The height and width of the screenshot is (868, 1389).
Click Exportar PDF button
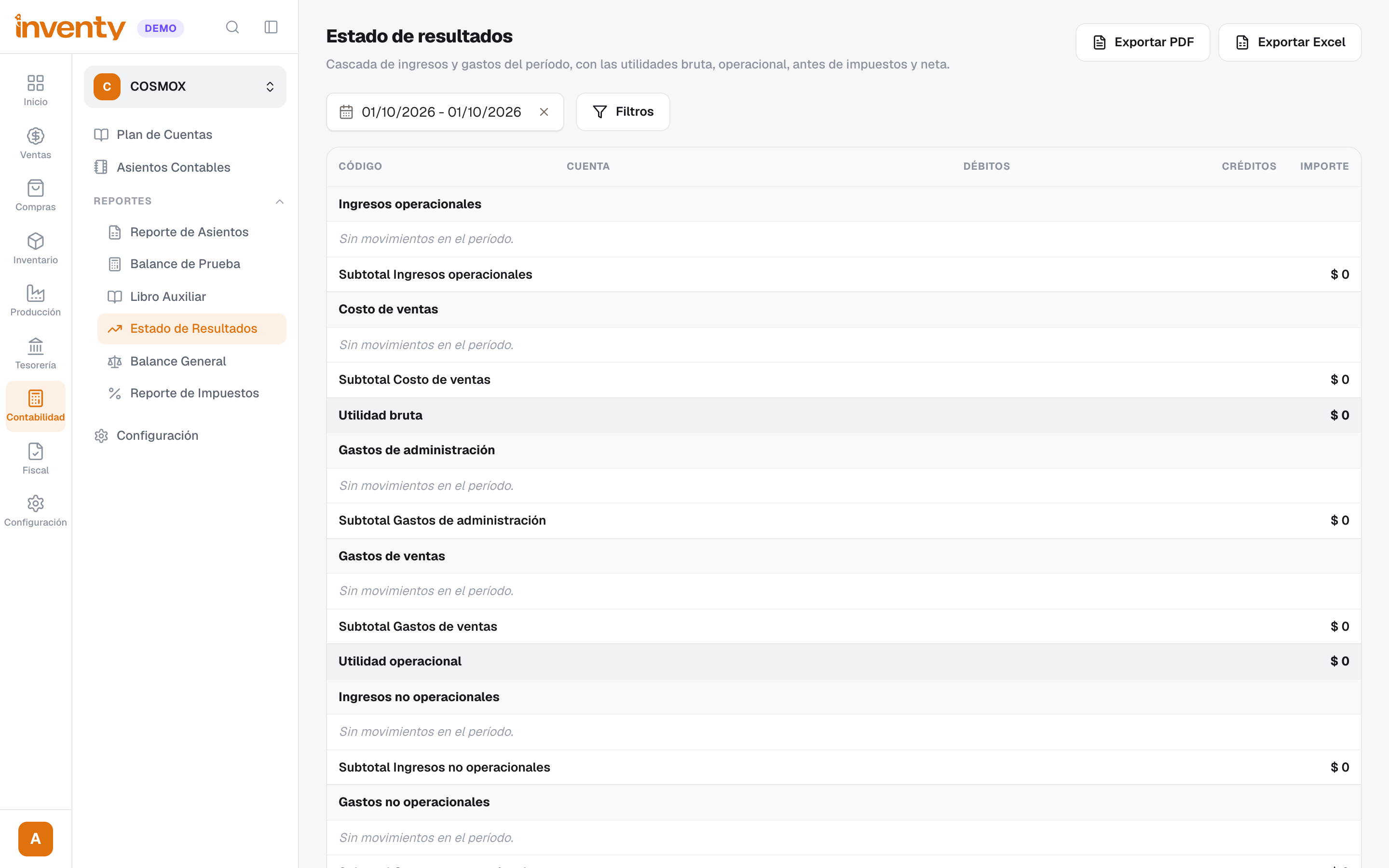click(x=1143, y=42)
